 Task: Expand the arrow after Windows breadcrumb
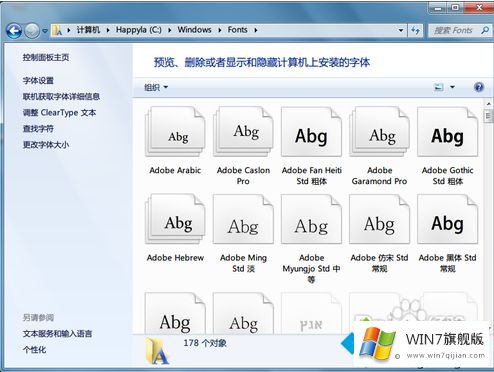click(220, 30)
